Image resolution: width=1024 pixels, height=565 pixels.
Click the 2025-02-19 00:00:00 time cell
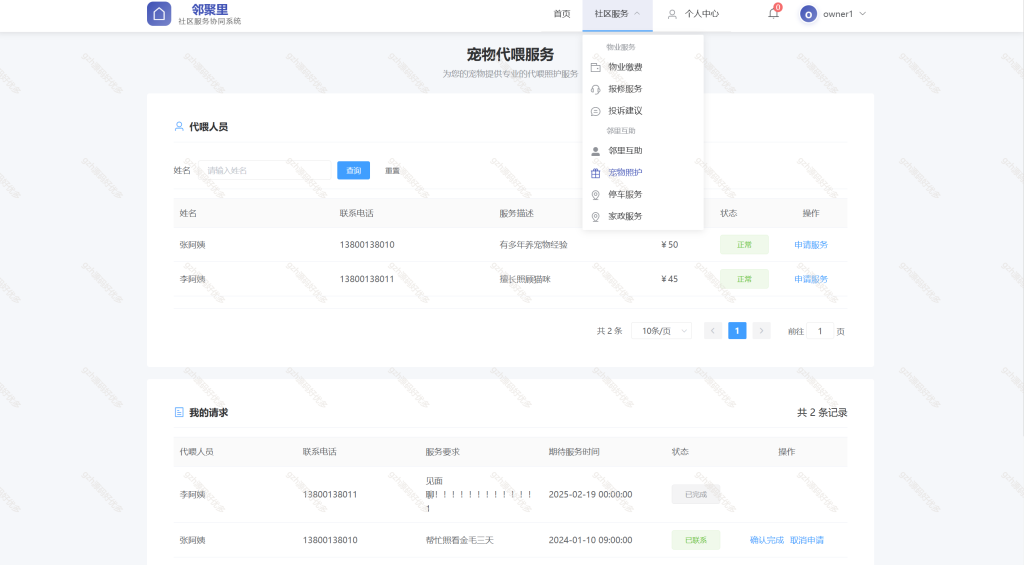pyautogui.click(x=590, y=494)
